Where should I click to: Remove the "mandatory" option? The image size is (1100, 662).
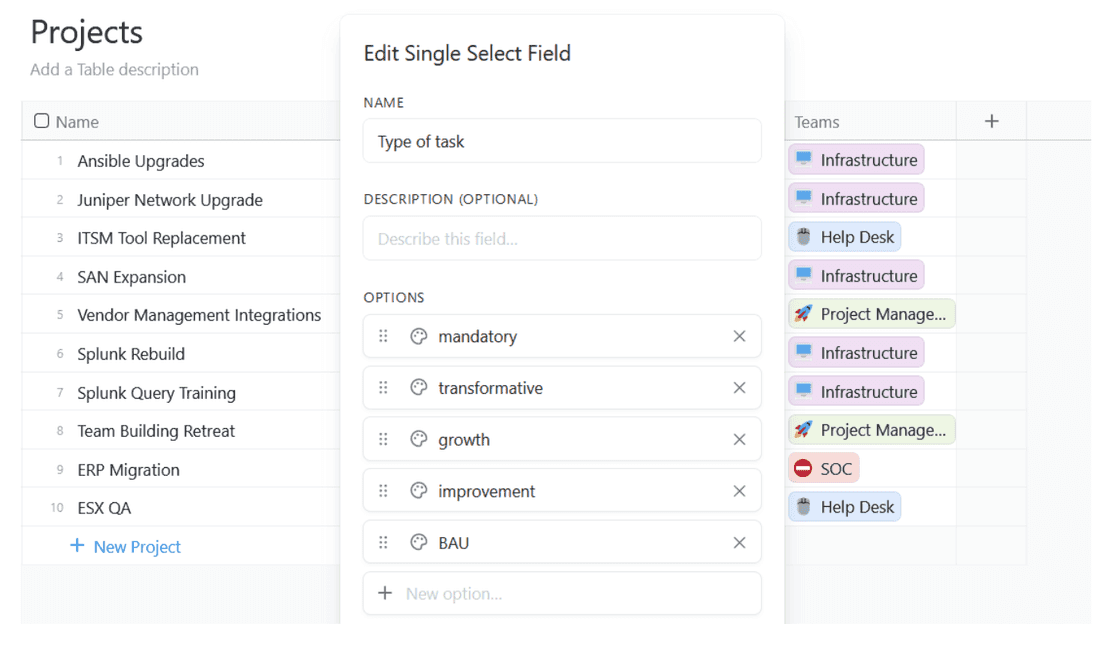pos(739,337)
